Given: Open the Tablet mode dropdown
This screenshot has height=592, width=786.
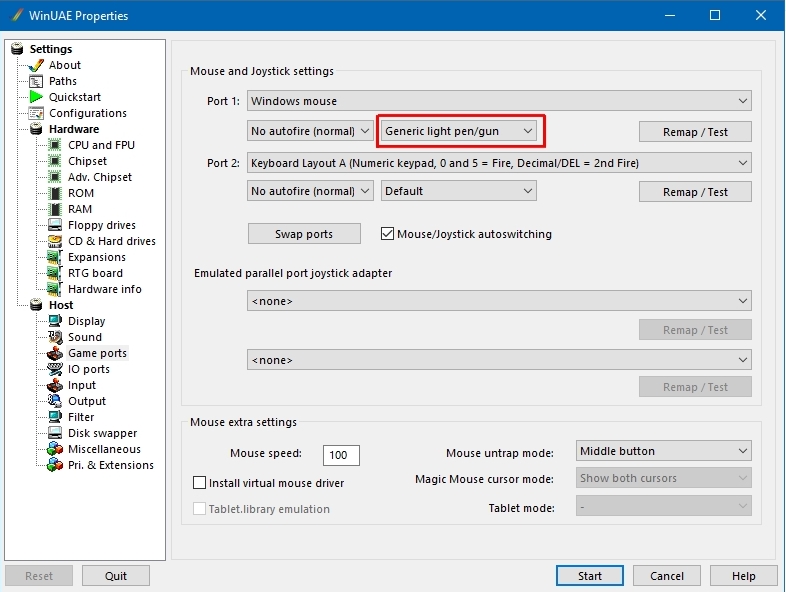Looking at the screenshot, I should [x=664, y=506].
